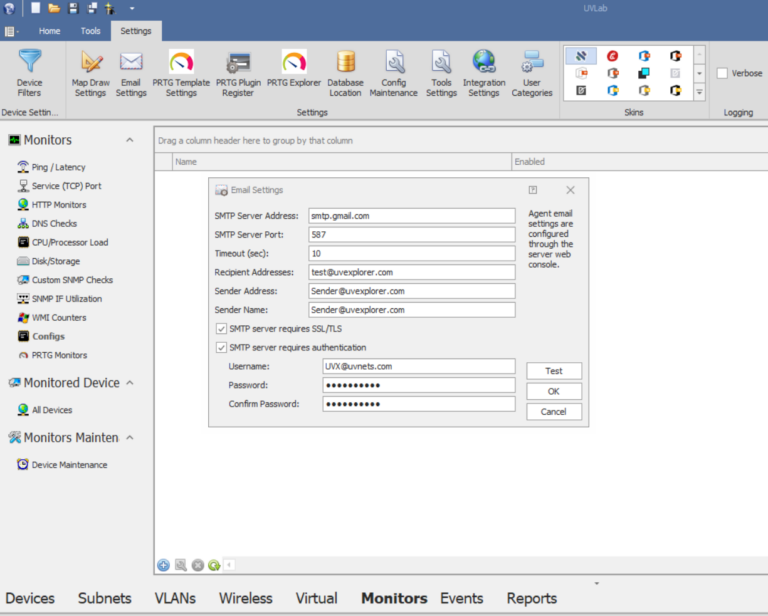This screenshot has width=768, height=616.
Task: Click the open folder icon in quick access toolbar
Action: pos(54,8)
